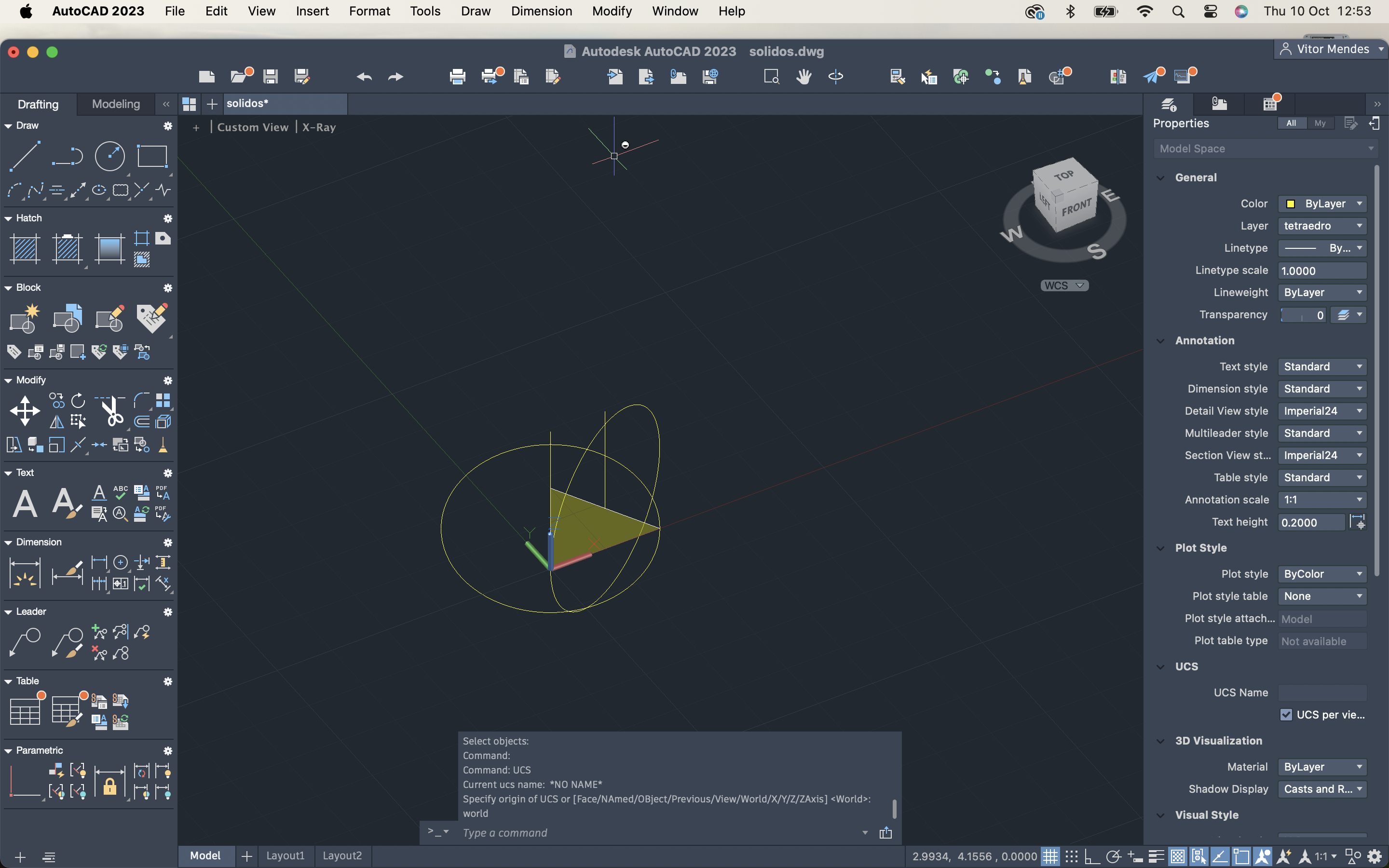This screenshot has width=1389, height=868.
Task: Select the Circle draw tool
Action: pos(109,156)
